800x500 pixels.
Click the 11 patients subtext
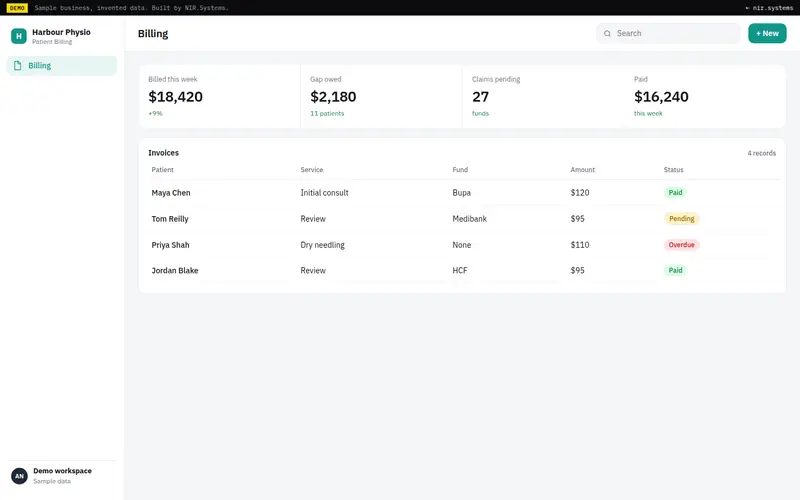[x=327, y=113]
